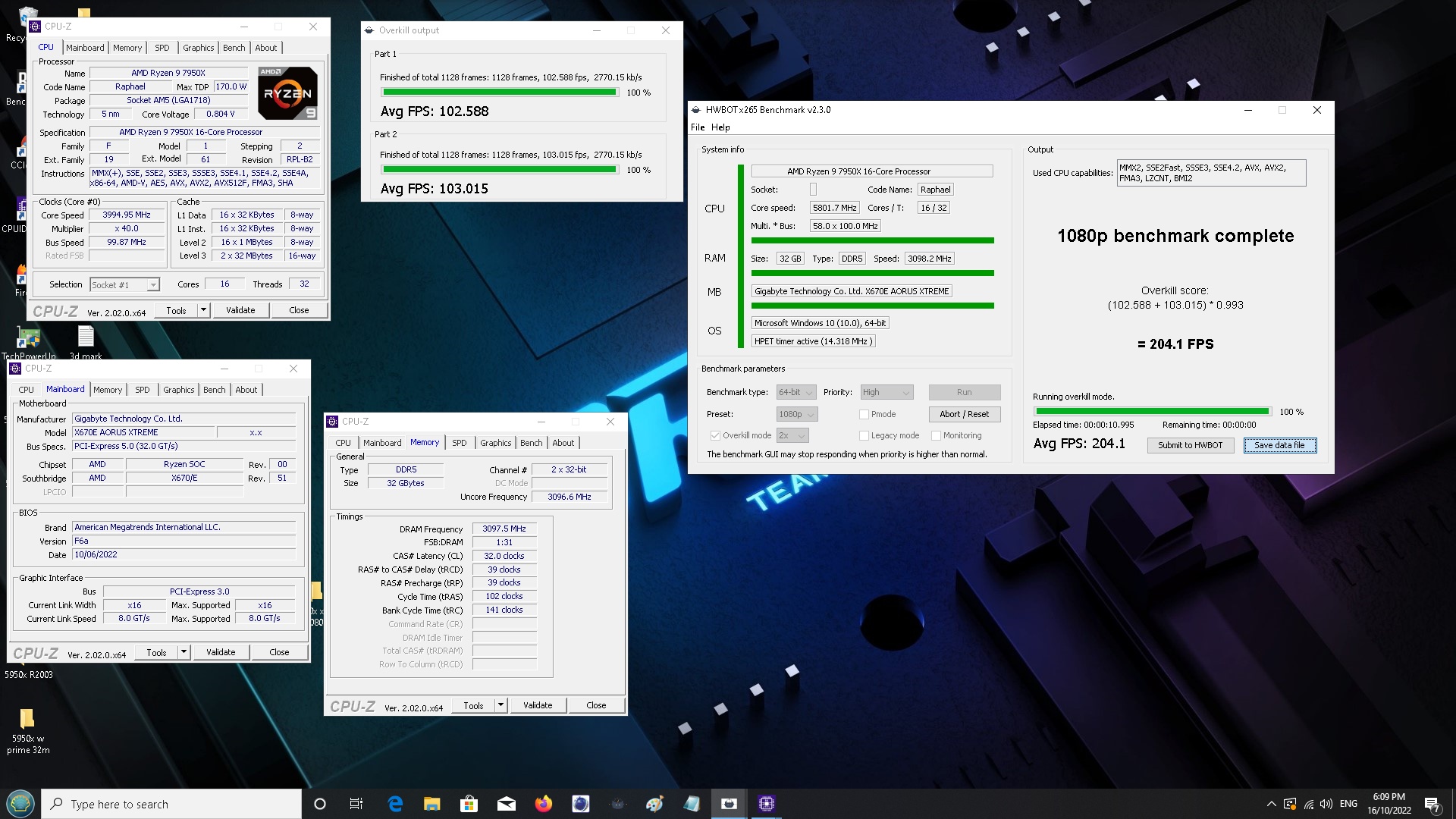Open Cortana from the taskbar
This screenshot has height=819, width=1456.
point(319,804)
